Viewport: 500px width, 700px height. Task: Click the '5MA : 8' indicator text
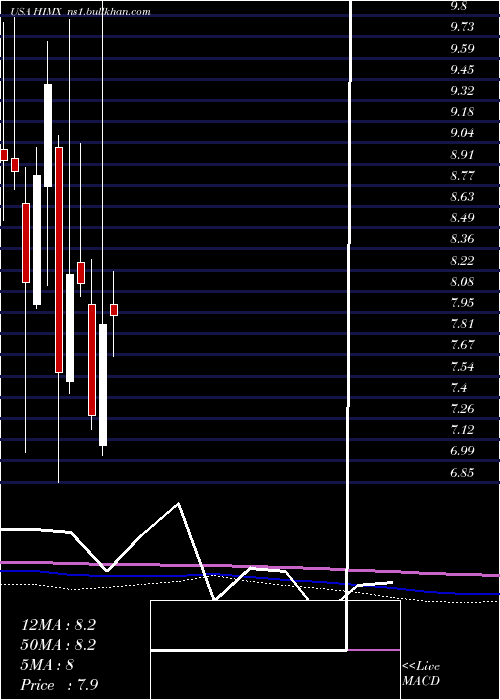(47, 665)
